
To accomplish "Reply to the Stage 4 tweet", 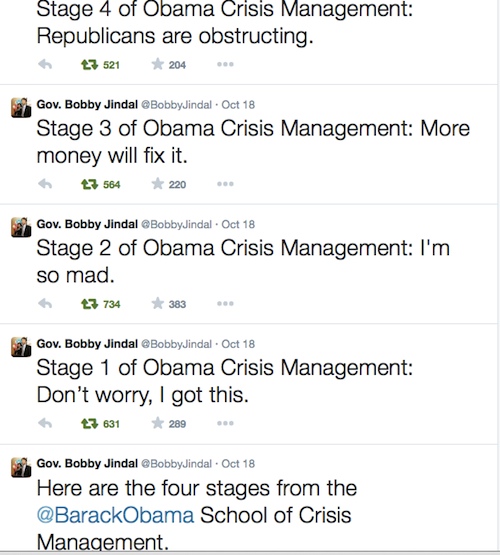I will [45, 64].
